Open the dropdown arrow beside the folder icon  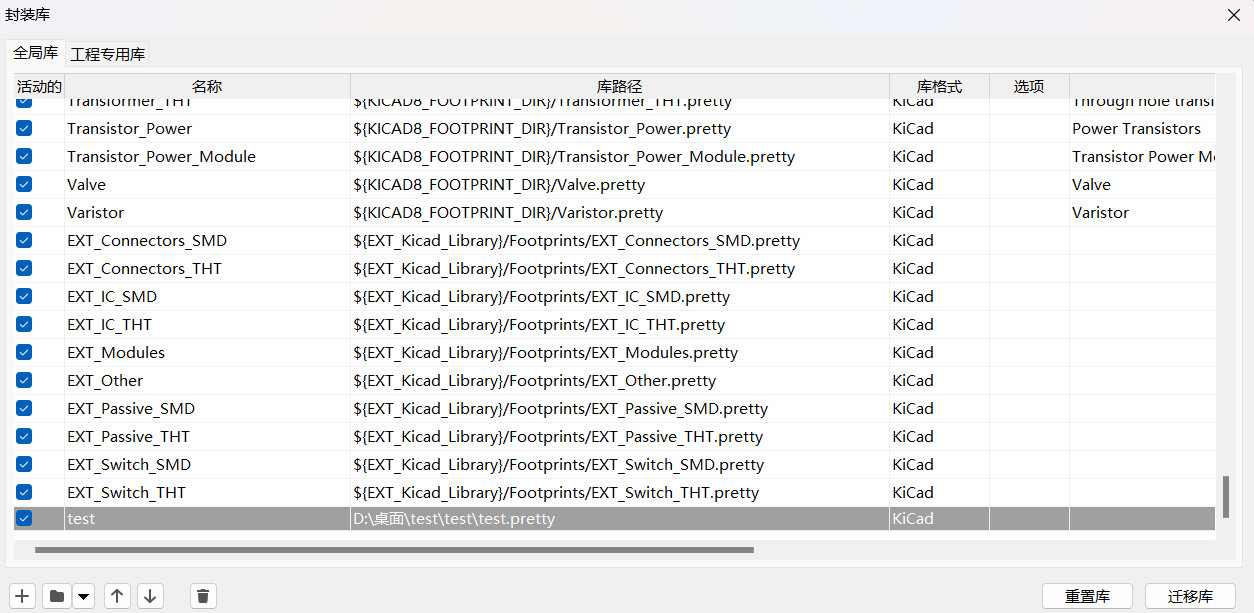[x=83, y=596]
